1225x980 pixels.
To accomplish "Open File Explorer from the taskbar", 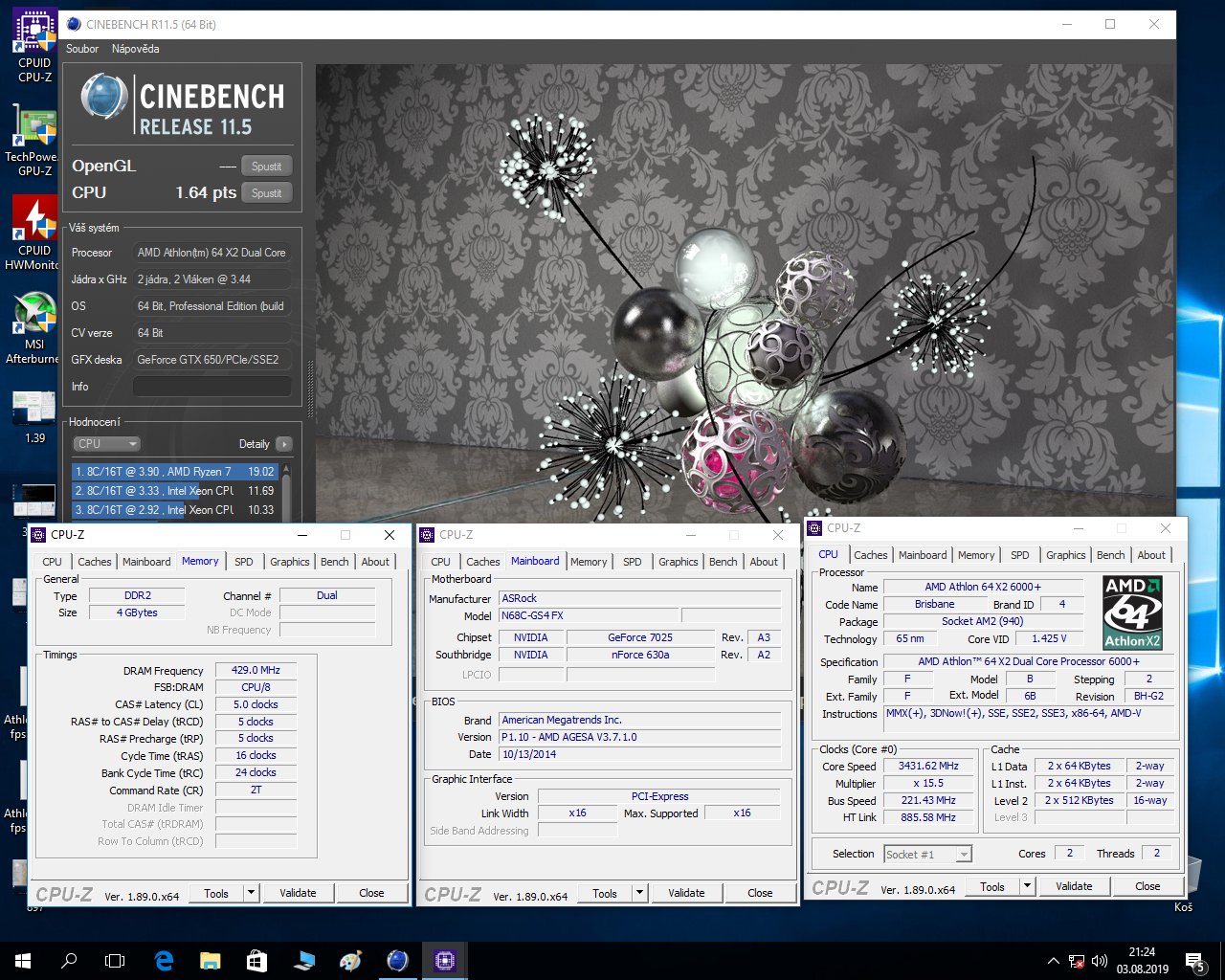I will point(211,961).
